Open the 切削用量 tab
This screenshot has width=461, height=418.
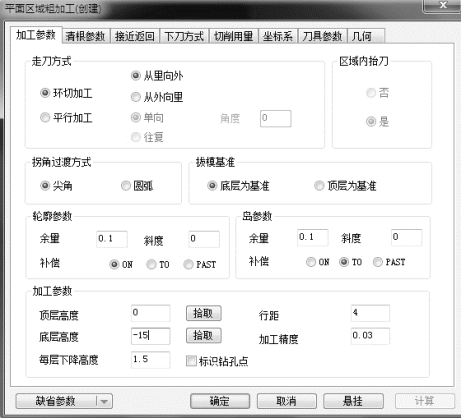pos(233,36)
